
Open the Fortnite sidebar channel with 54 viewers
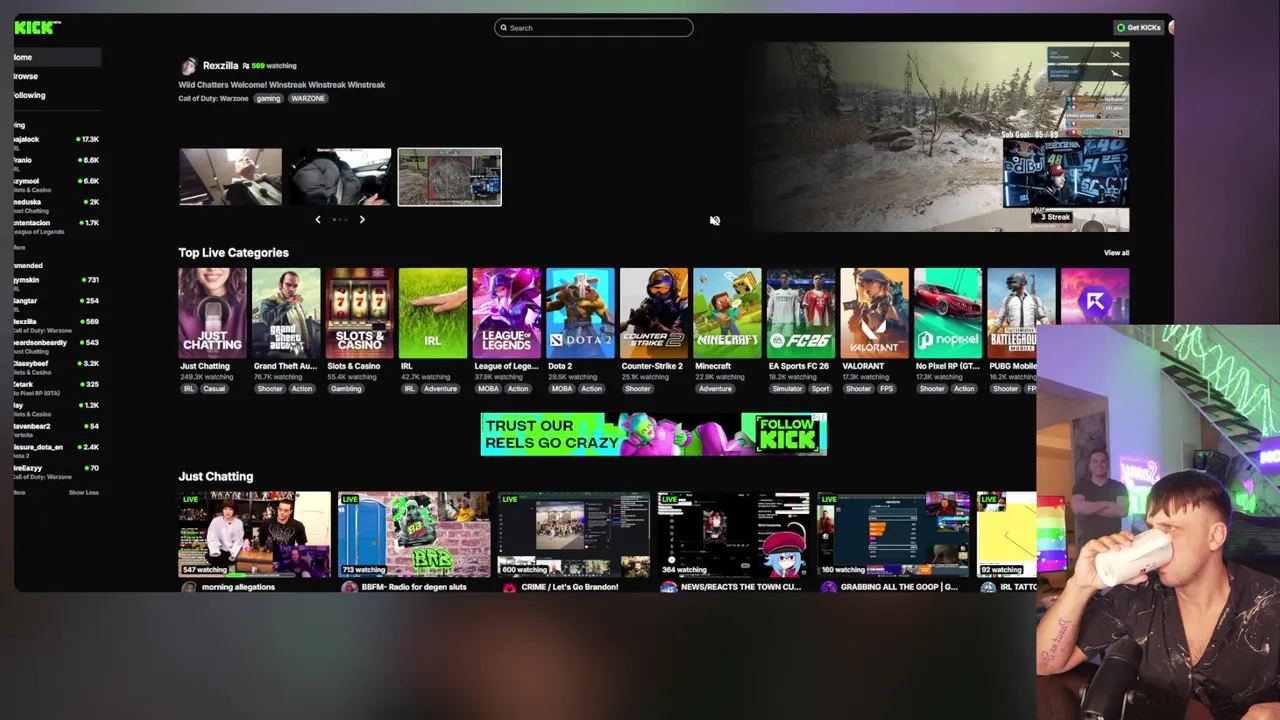pyautogui.click(x=57, y=430)
